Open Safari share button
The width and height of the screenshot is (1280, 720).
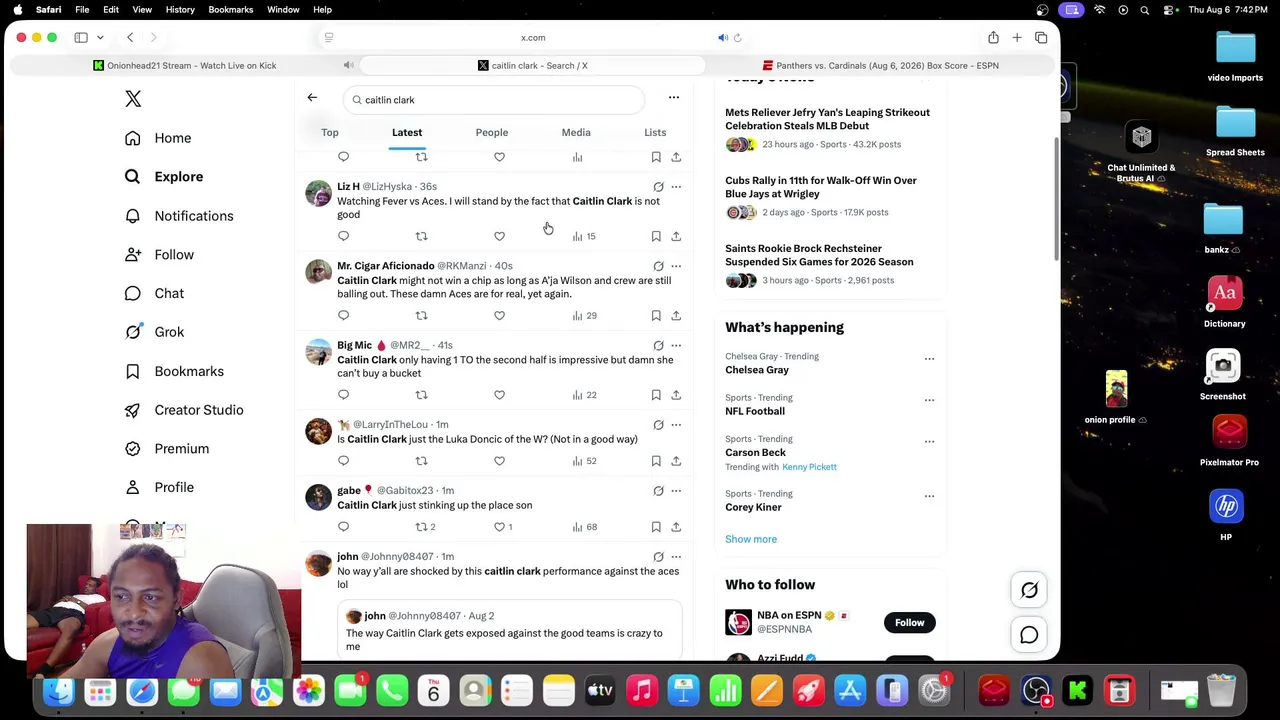pos(993,38)
